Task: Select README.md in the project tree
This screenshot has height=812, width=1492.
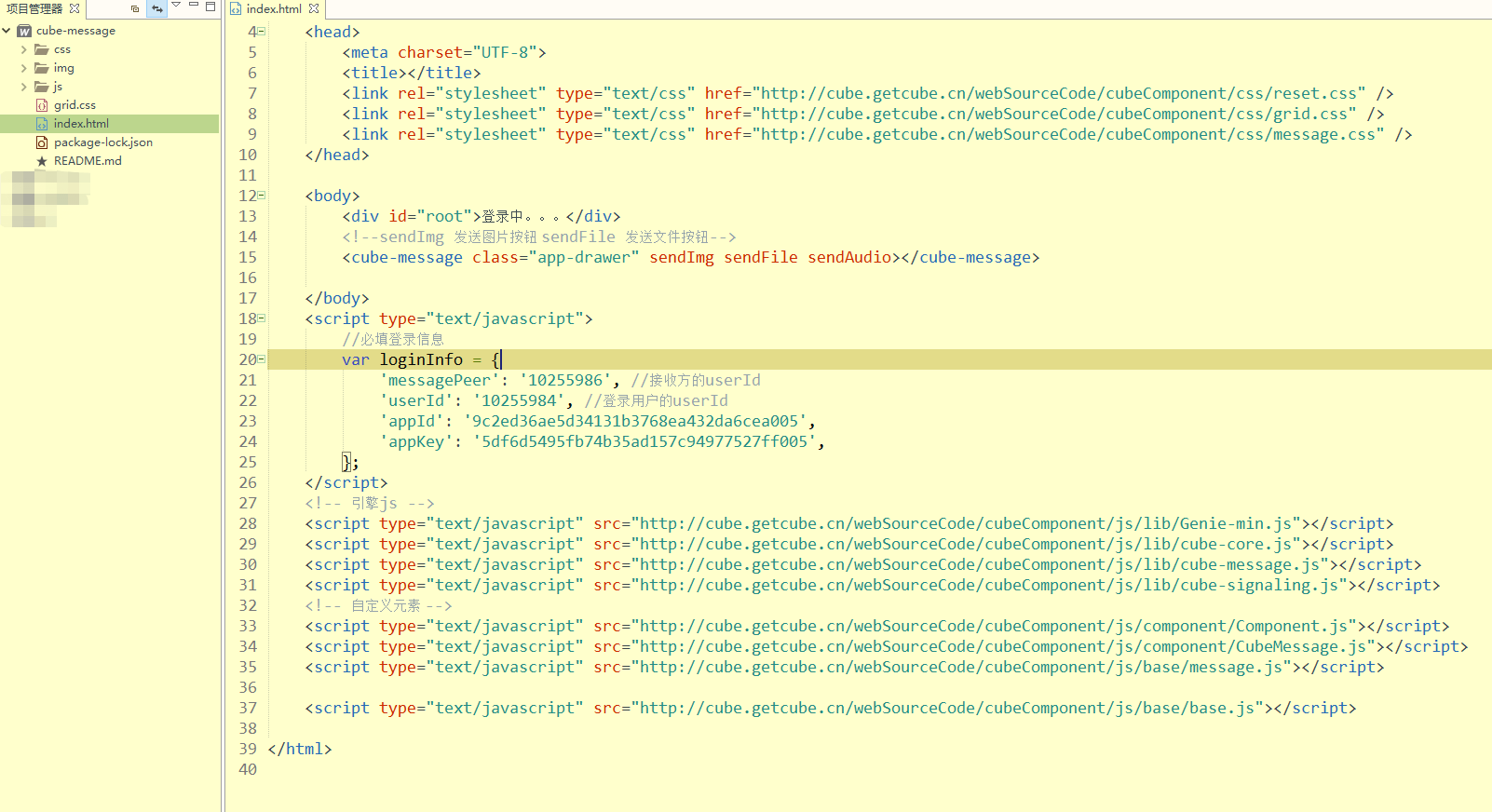Action: pyautogui.click(x=88, y=161)
